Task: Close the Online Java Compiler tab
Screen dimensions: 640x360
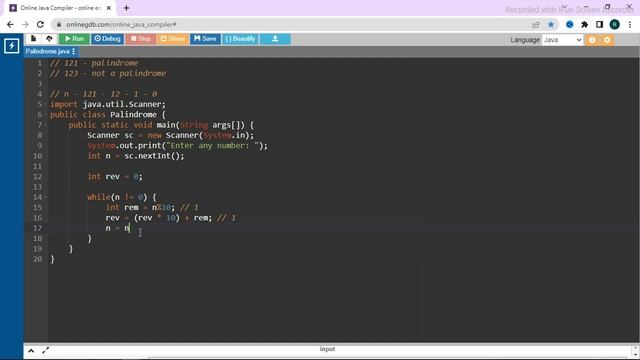Action: click(109, 8)
